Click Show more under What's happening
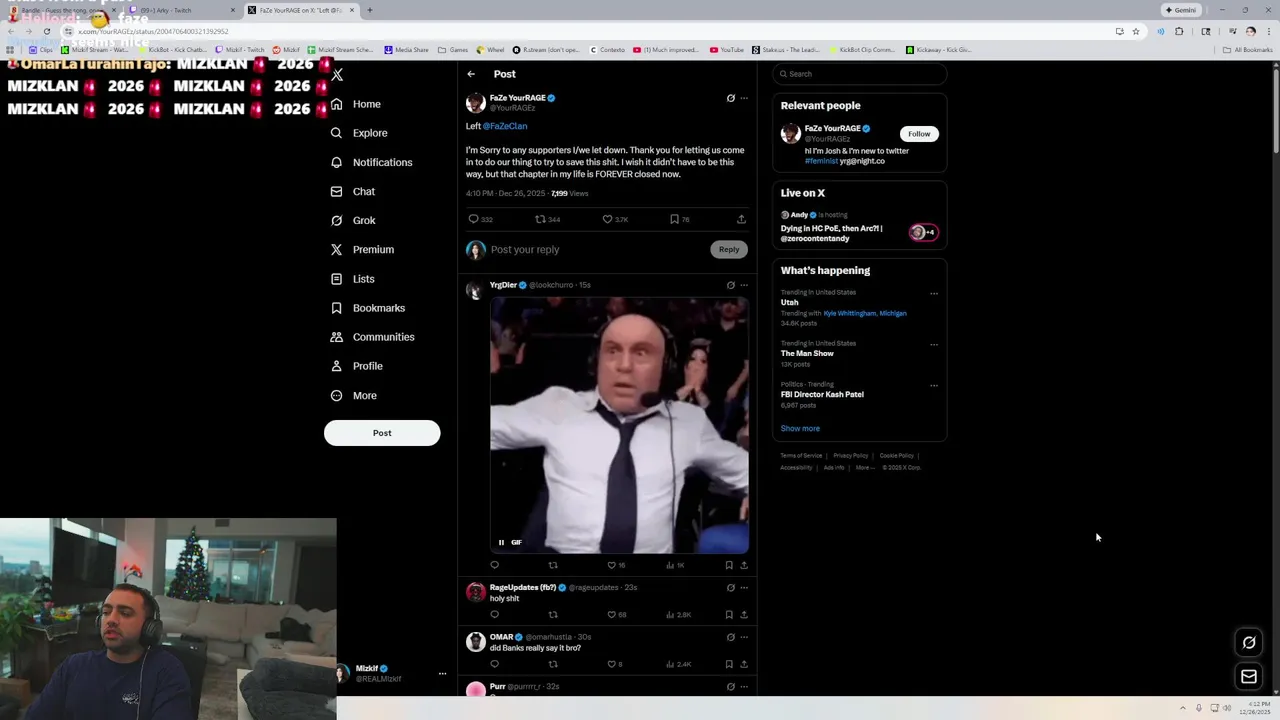The height and width of the screenshot is (720, 1280). pos(800,429)
